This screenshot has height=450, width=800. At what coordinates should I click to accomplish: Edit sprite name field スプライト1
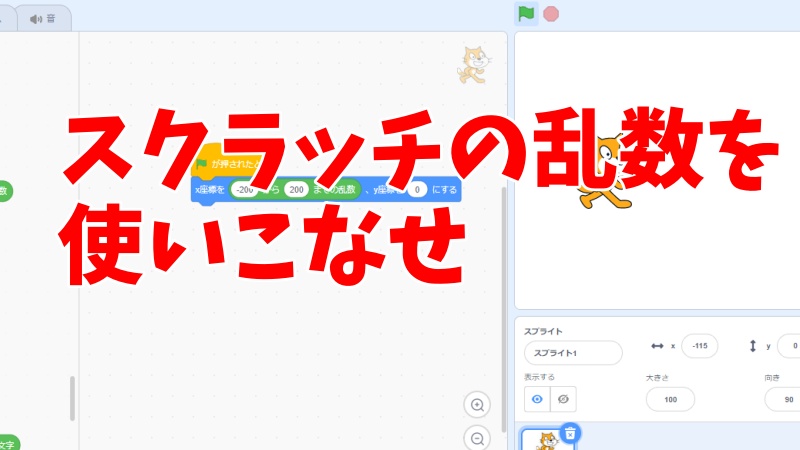coord(573,353)
